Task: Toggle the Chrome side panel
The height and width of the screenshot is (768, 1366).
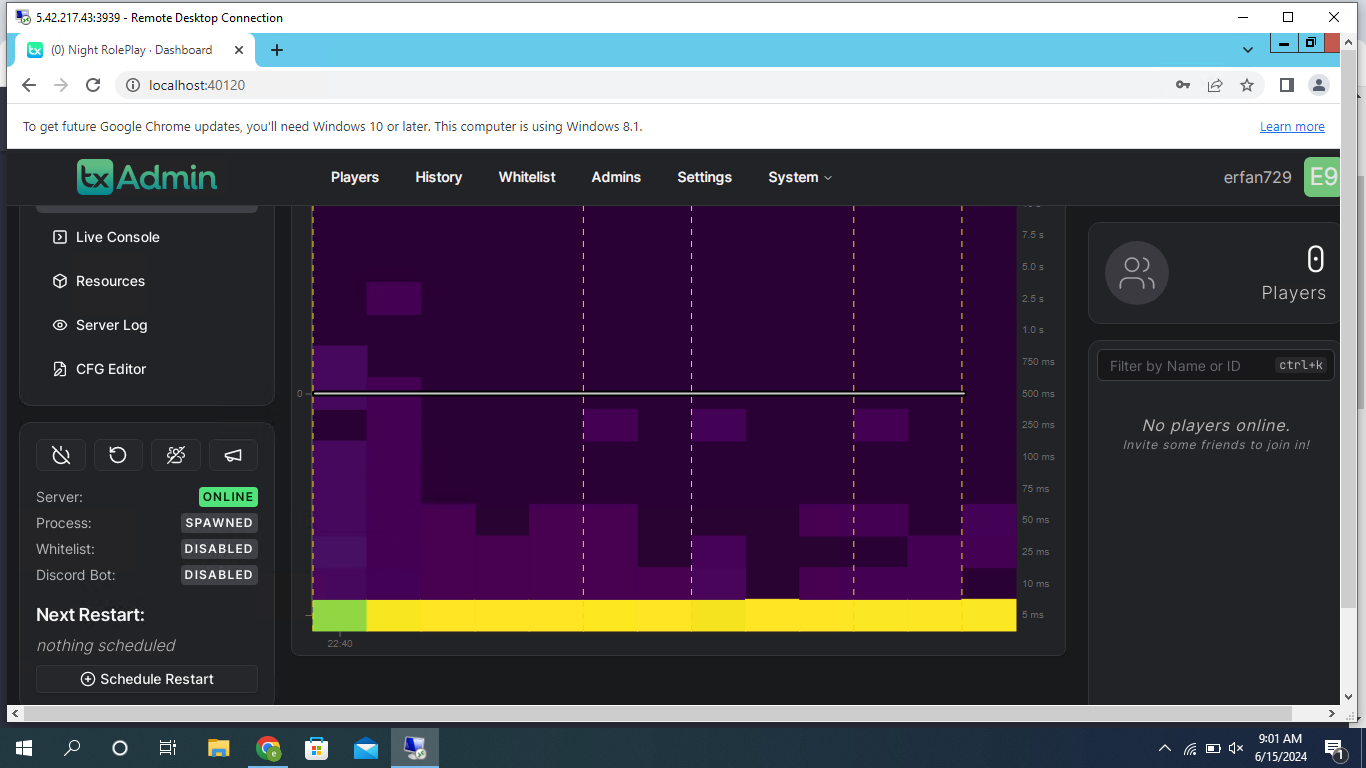Action: tap(1287, 85)
